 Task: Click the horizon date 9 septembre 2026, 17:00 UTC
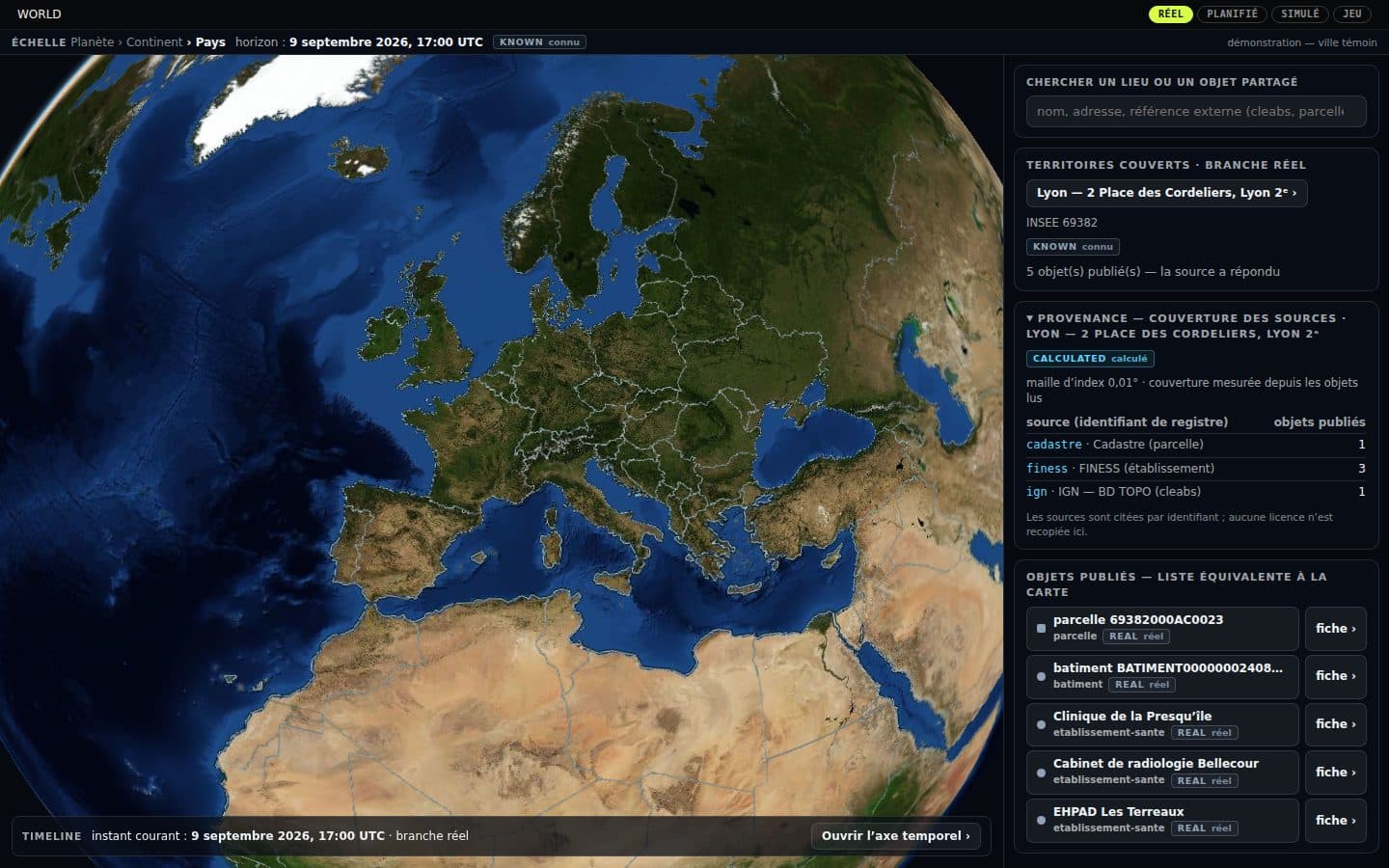tap(386, 42)
